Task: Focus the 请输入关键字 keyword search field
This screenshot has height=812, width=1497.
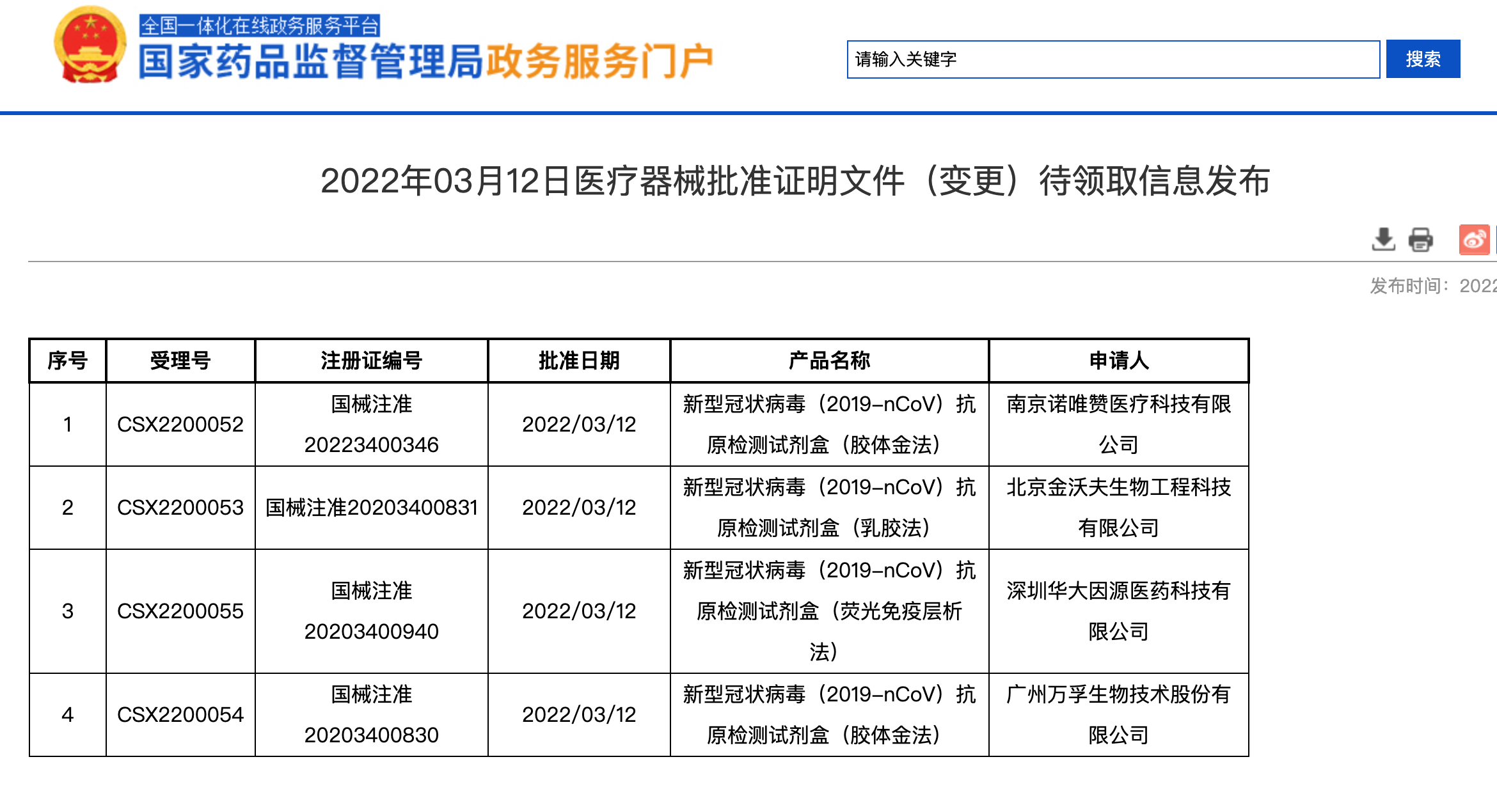Action: (1113, 59)
